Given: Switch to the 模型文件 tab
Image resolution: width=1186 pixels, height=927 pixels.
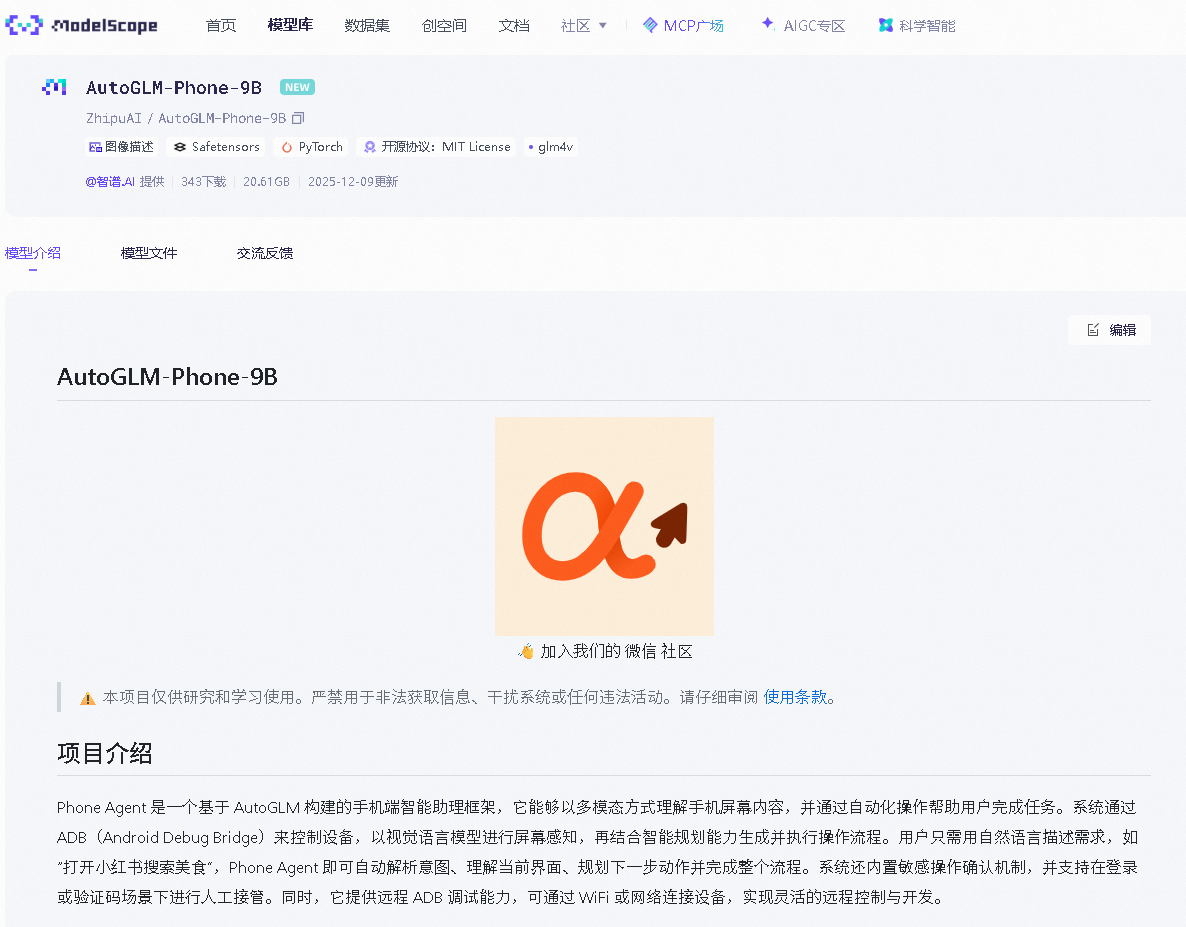Looking at the screenshot, I should (x=148, y=253).
